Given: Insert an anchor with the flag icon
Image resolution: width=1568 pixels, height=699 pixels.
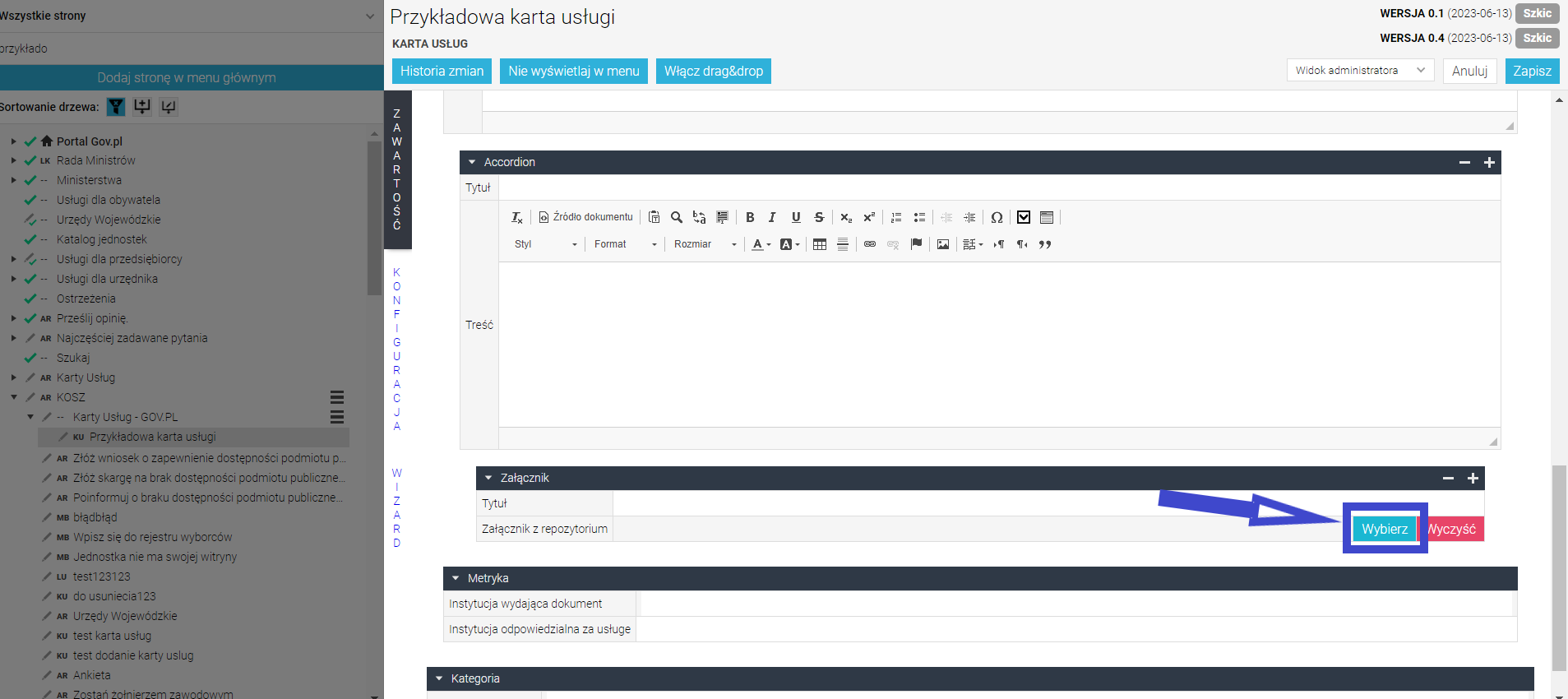Looking at the screenshot, I should tap(917, 244).
